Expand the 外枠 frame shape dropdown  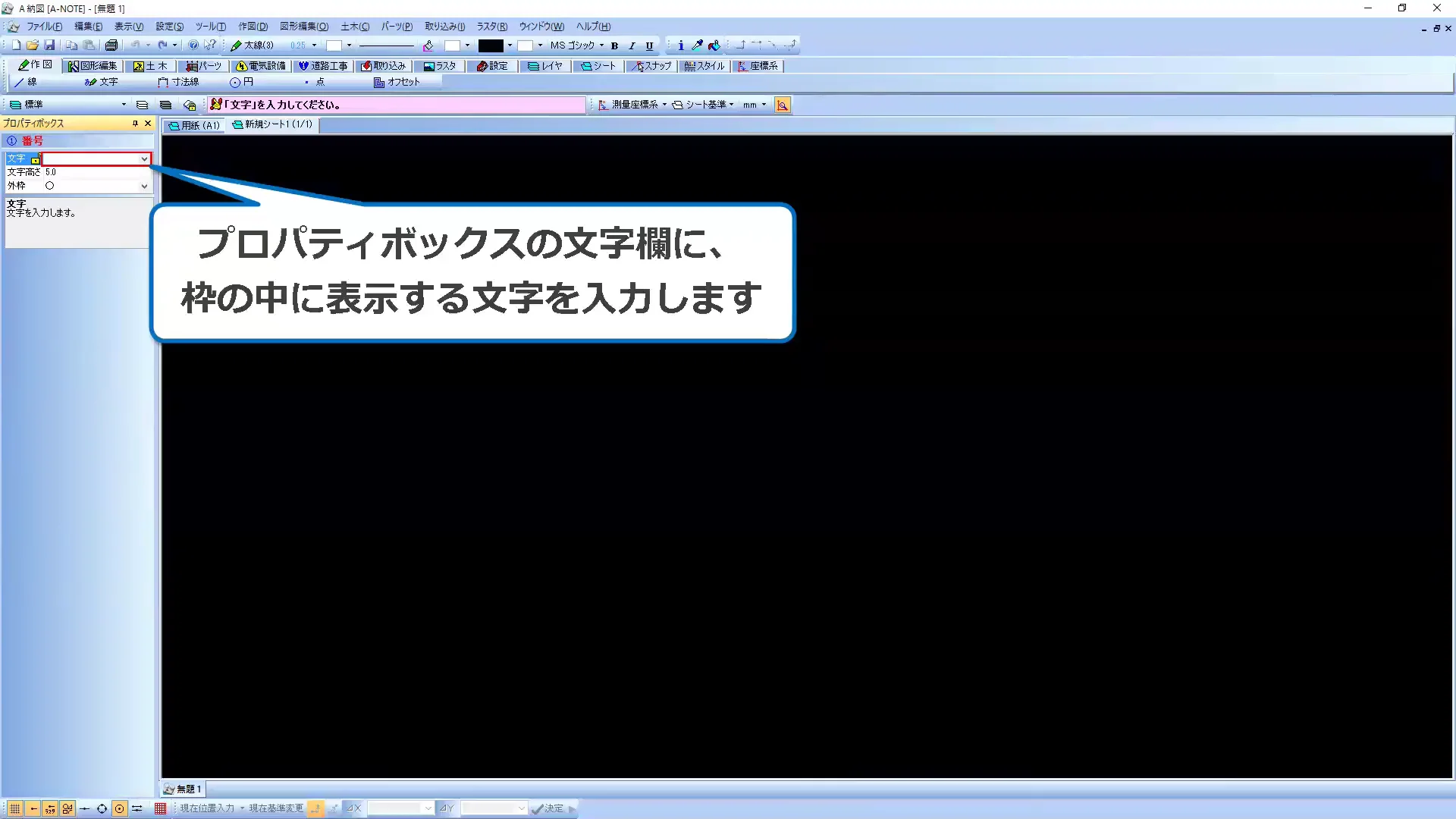(144, 186)
